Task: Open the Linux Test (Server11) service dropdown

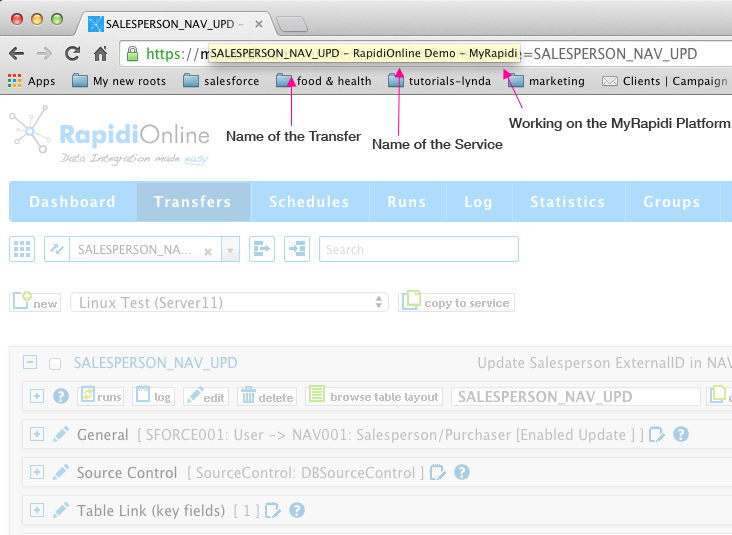Action: [x=229, y=303]
